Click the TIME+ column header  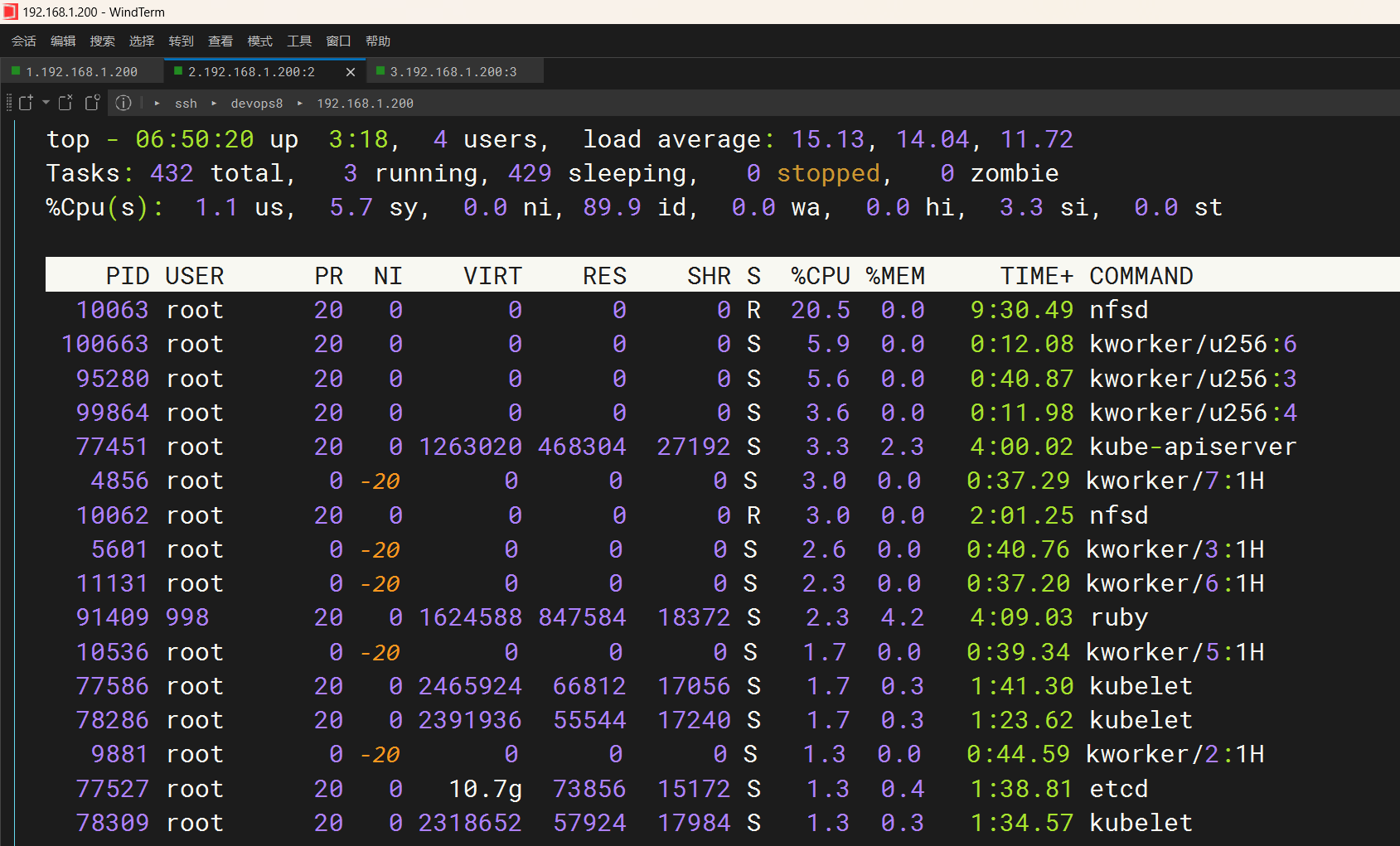point(1037,276)
